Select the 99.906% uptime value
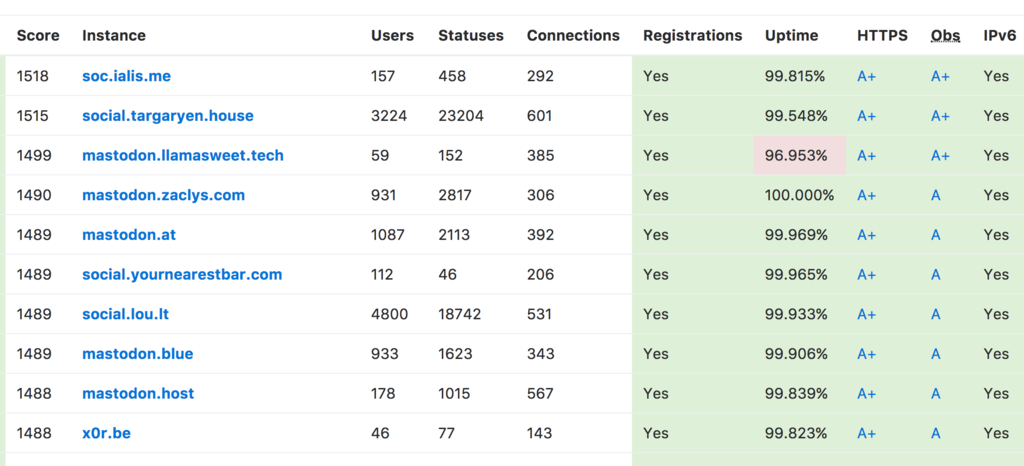 coord(796,354)
